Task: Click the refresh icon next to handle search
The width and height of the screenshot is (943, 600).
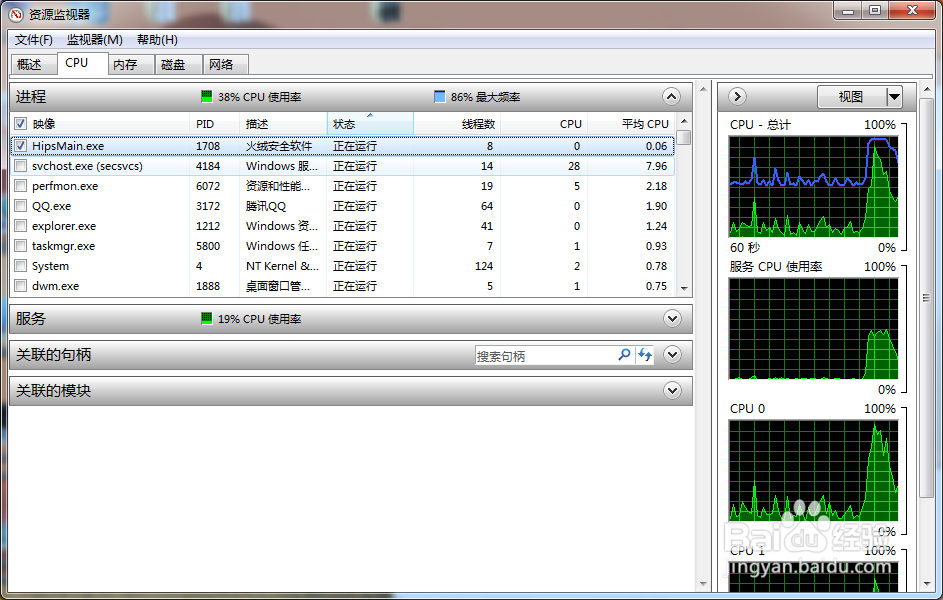Action: point(645,355)
